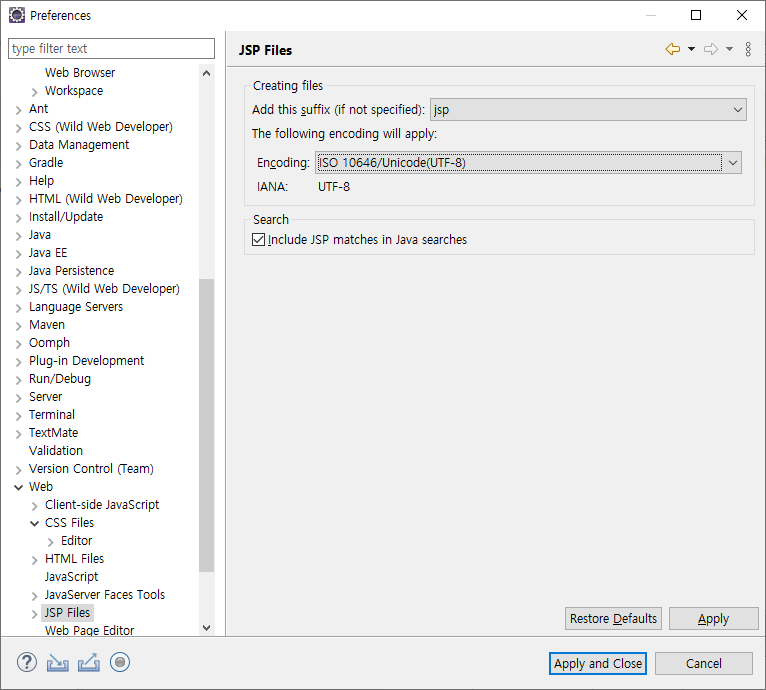Screen dimensions: 766x690
Task: Expand the Ant tree node
Action: [x=19, y=110]
